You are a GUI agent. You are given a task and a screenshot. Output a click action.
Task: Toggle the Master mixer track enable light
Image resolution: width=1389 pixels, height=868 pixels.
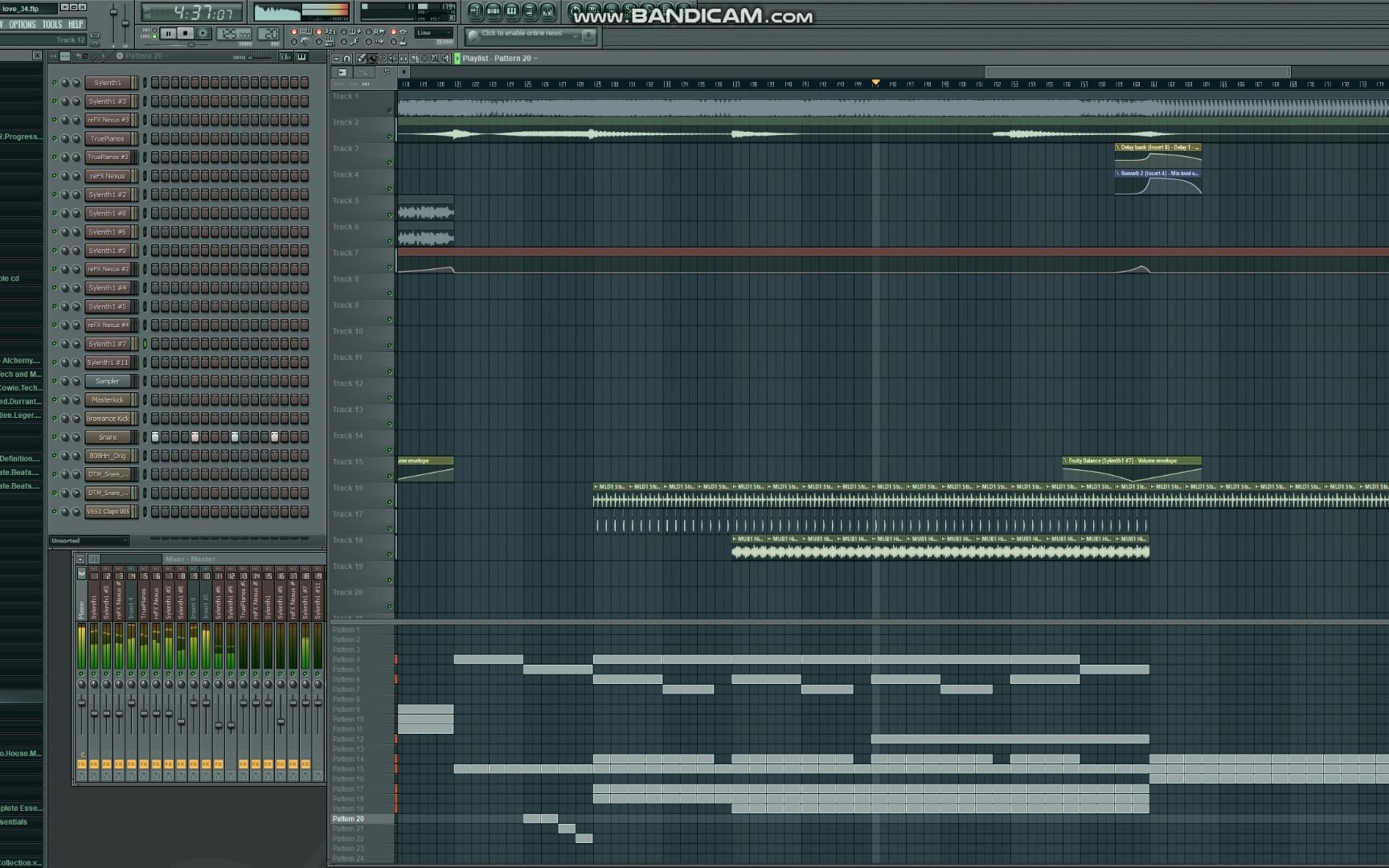coord(81,674)
